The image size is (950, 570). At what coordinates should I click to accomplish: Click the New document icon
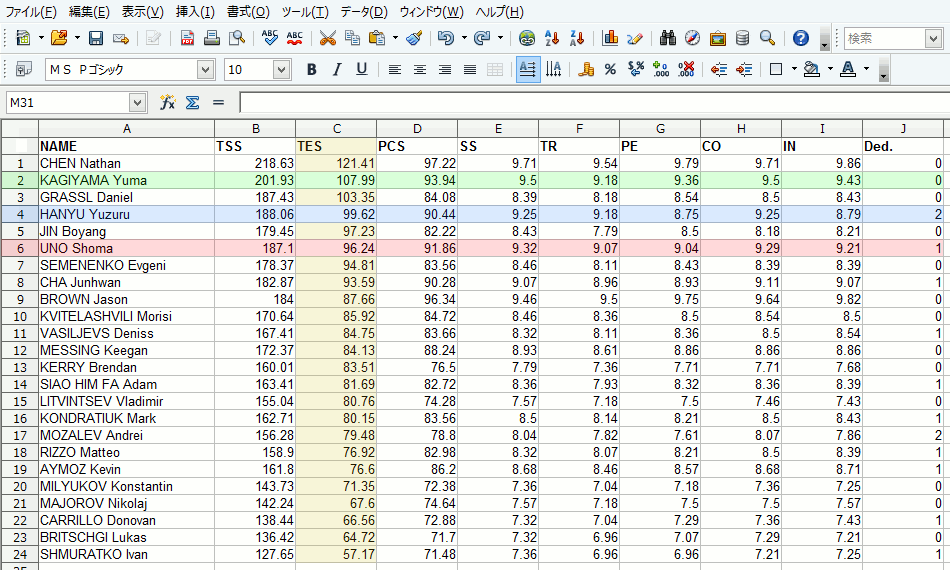click(23, 38)
